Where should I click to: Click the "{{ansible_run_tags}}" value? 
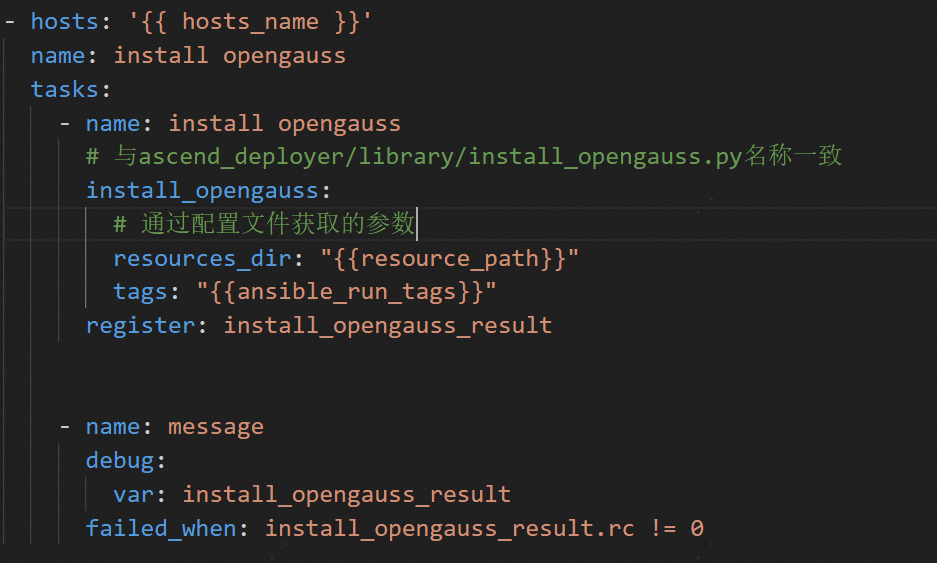(x=347, y=291)
